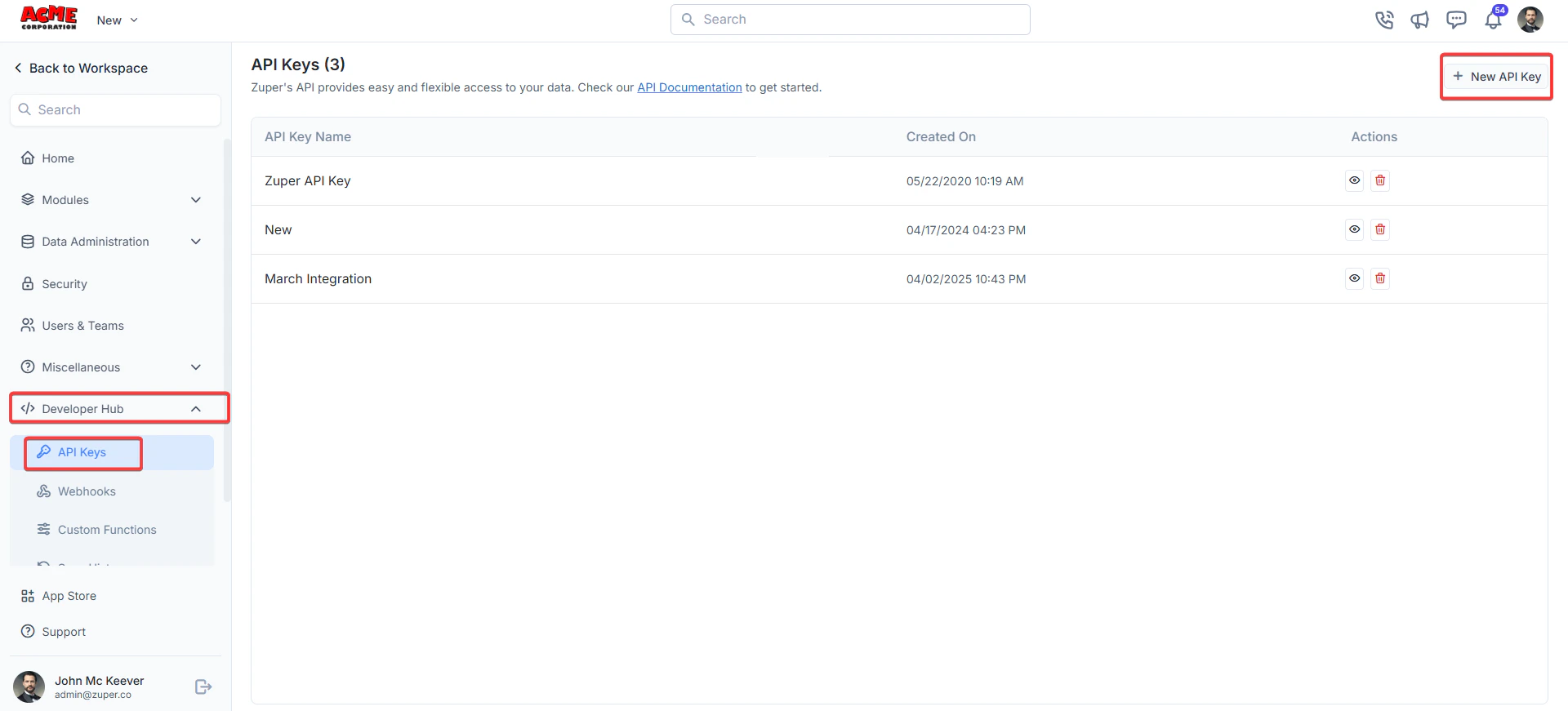Image resolution: width=1568 pixels, height=711 pixels.
Task: Open the user profile avatar in header
Action: (x=1530, y=20)
